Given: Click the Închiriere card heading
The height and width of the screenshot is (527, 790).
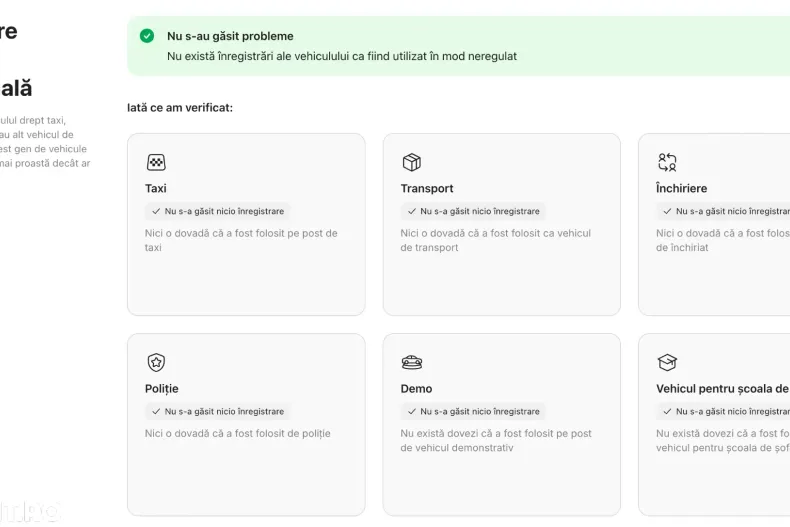Looking at the screenshot, I should click(x=682, y=188).
